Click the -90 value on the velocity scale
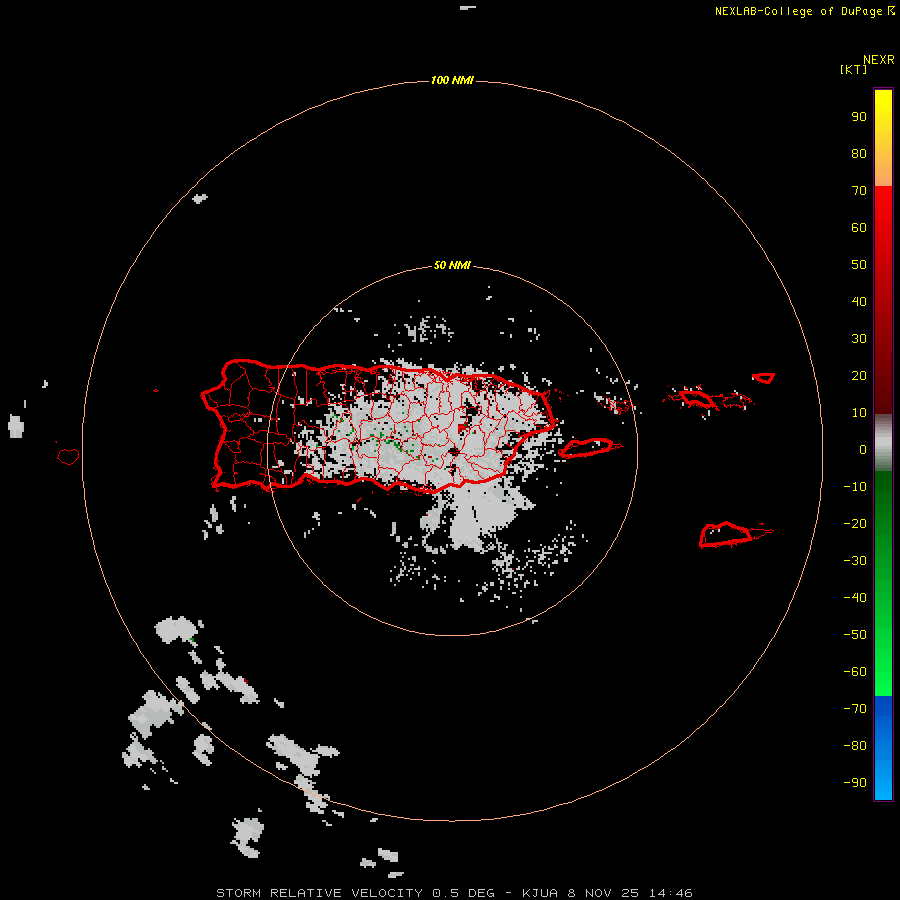The image size is (900, 900). click(x=855, y=782)
